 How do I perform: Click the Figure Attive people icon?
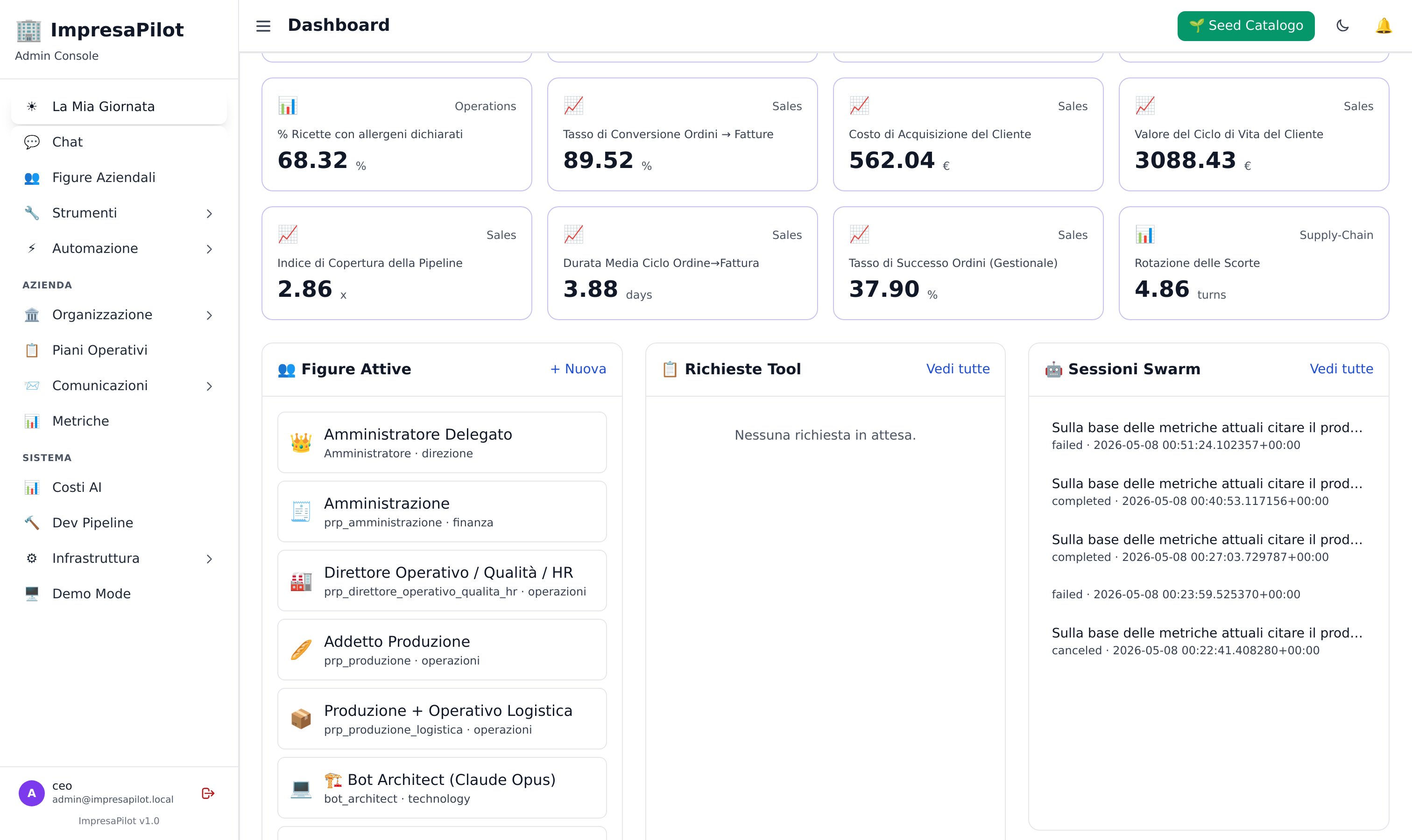tap(287, 370)
